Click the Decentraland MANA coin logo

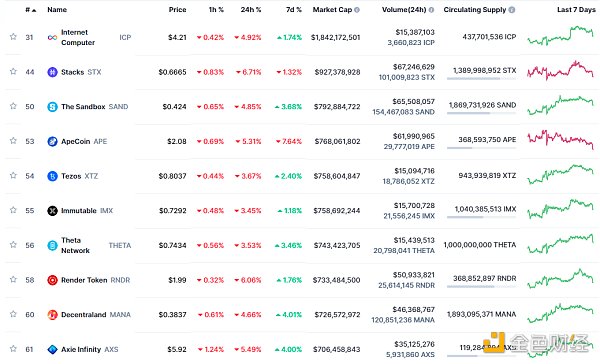tap(52, 315)
